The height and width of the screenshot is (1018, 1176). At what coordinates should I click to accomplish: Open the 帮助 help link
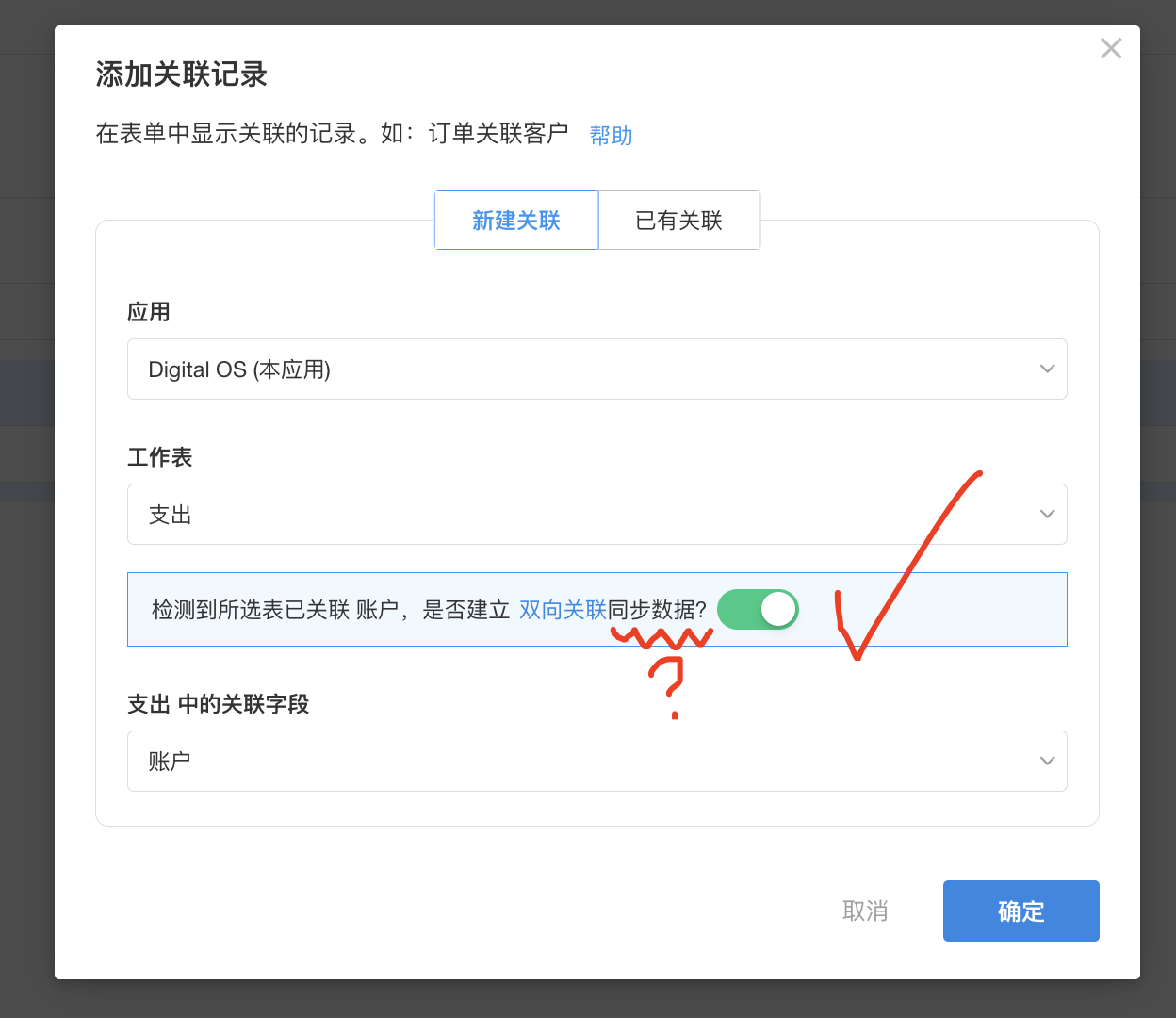tap(611, 135)
